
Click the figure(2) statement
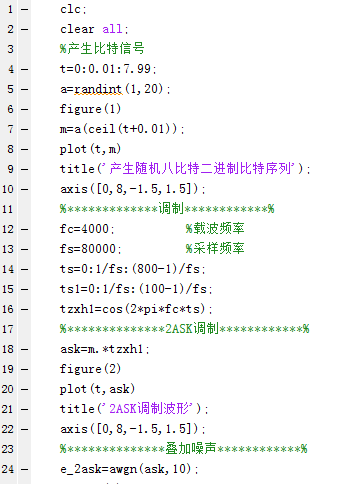pos(90,369)
